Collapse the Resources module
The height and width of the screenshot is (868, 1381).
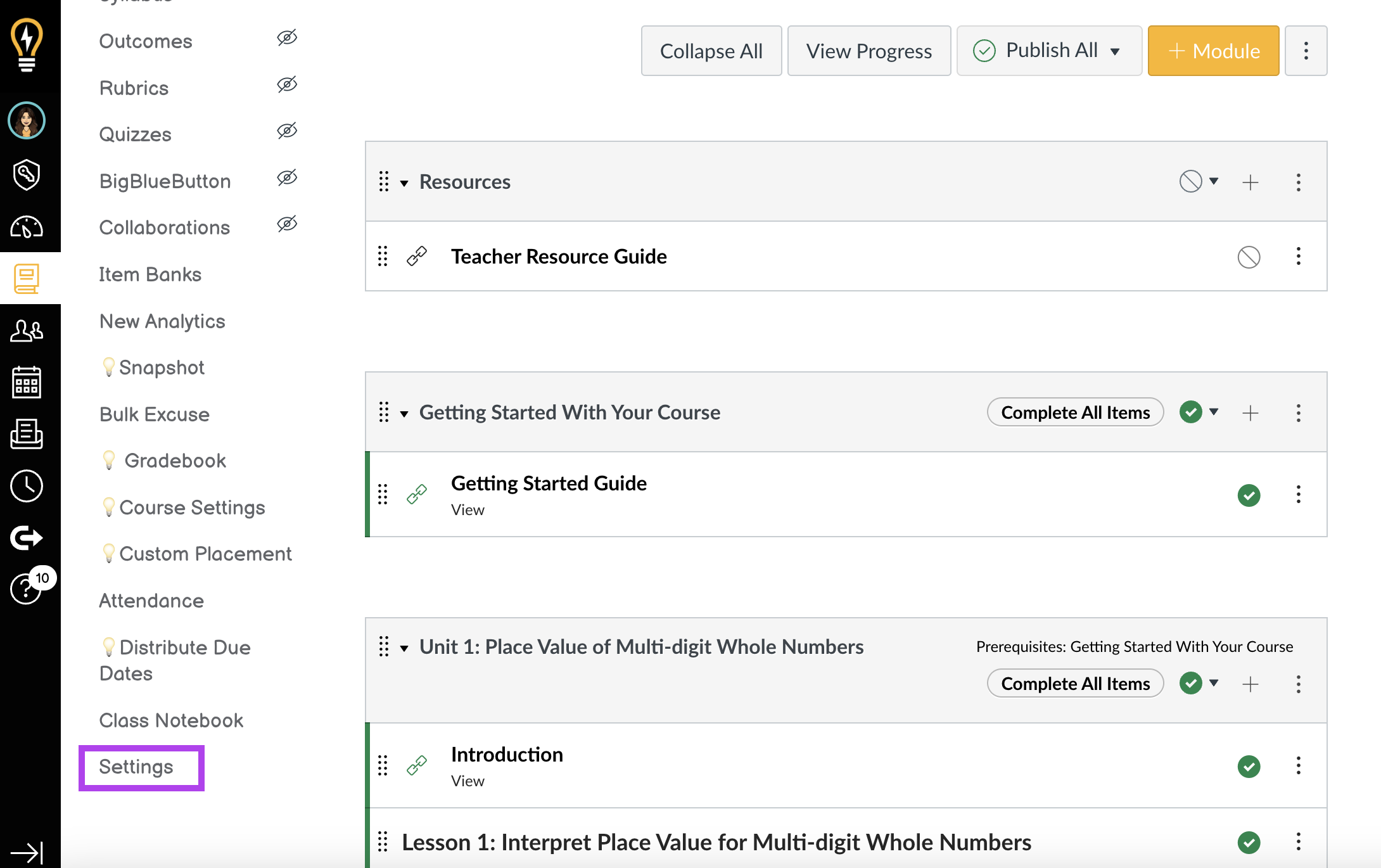(404, 182)
